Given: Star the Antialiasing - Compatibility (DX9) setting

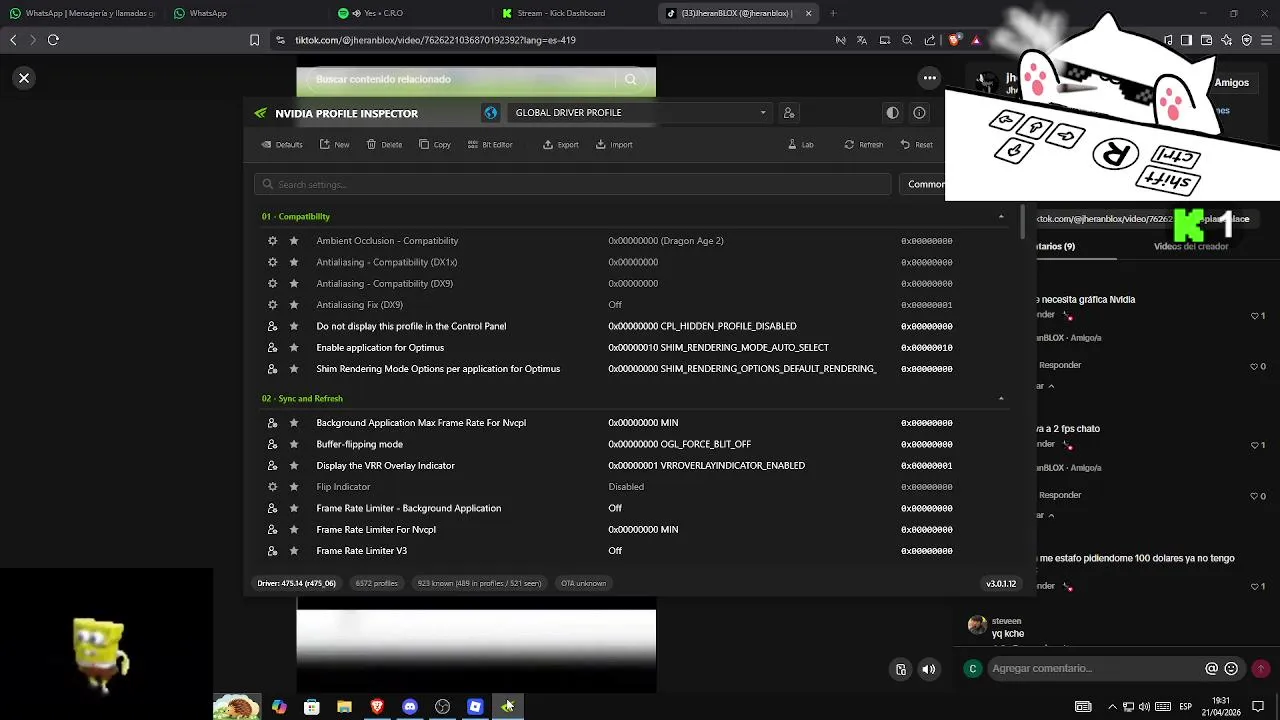Looking at the screenshot, I should click(294, 283).
